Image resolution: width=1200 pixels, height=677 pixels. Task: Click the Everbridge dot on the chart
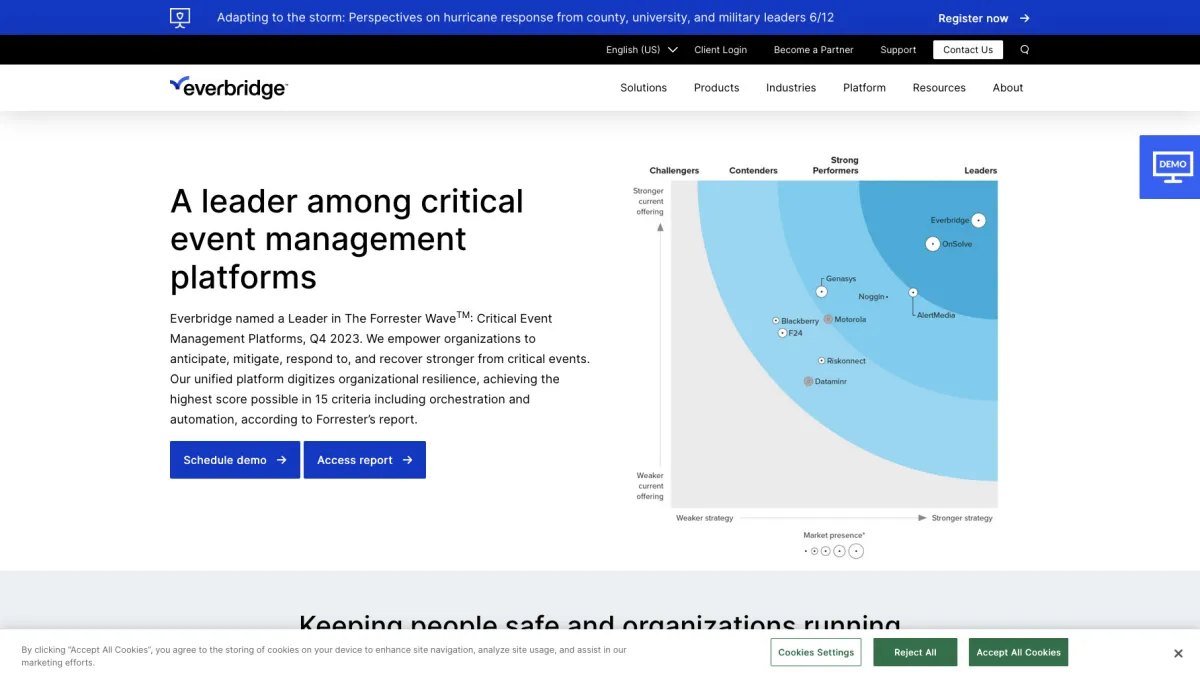(979, 220)
